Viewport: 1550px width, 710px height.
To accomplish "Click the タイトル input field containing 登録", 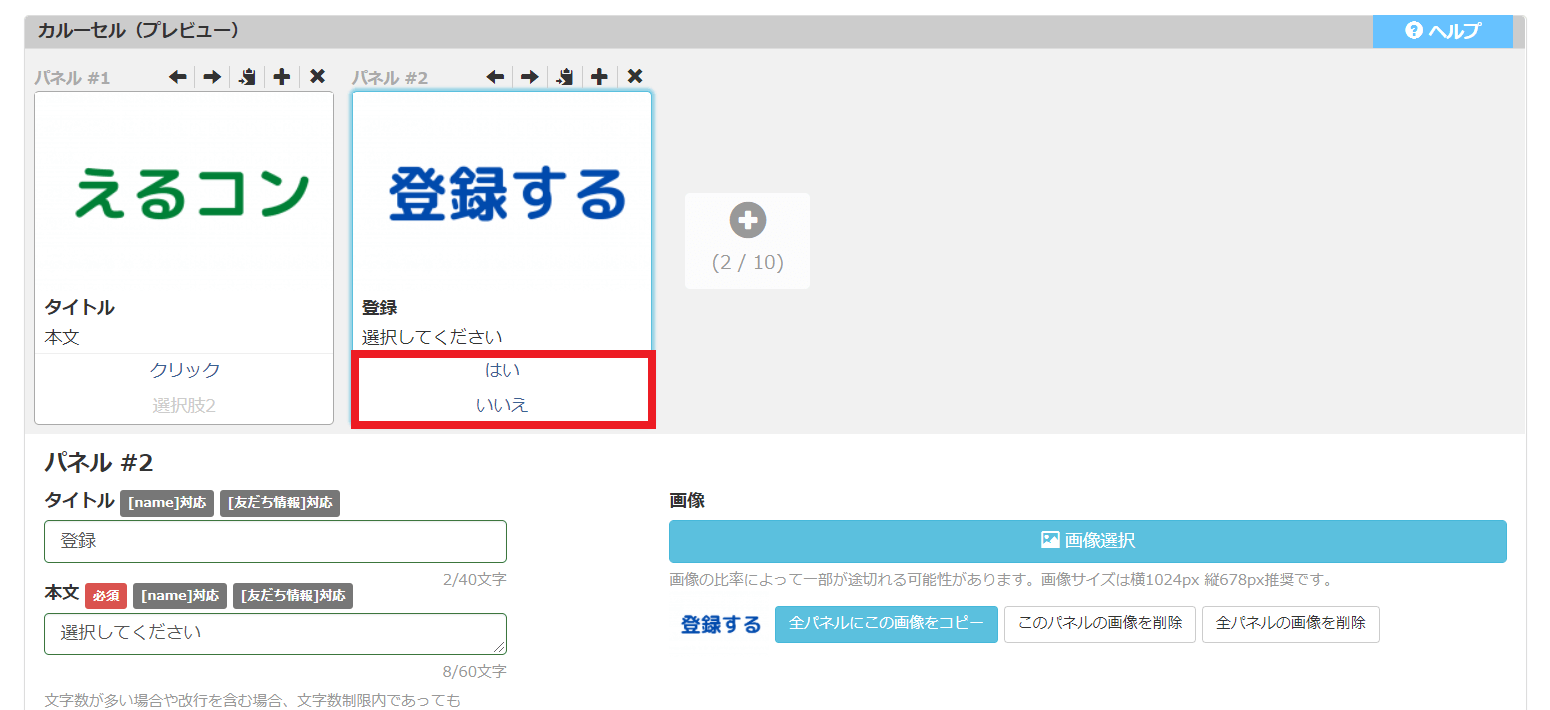I will point(275,541).
